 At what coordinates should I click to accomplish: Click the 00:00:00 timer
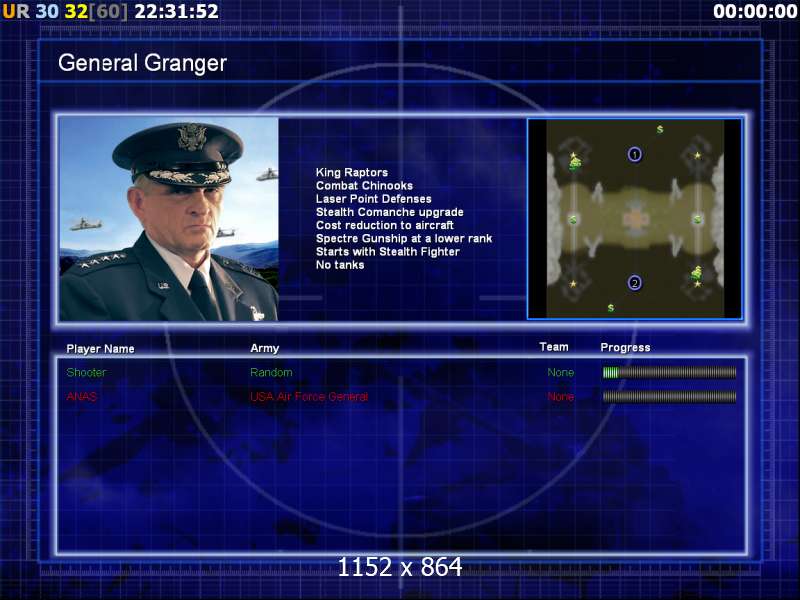[x=755, y=11]
